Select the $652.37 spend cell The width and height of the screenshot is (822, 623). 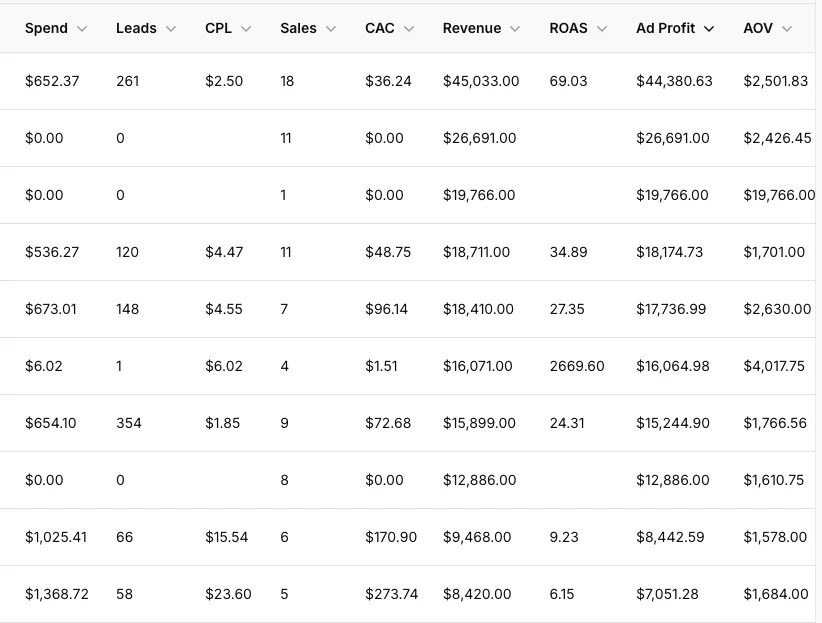pos(52,81)
